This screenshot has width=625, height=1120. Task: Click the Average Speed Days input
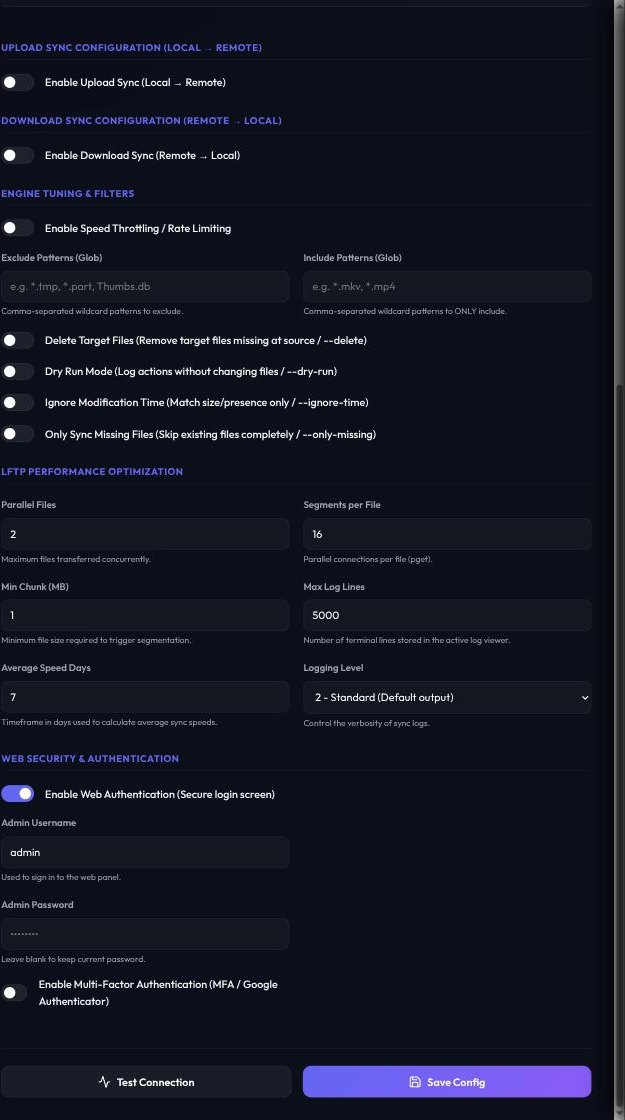pos(145,696)
